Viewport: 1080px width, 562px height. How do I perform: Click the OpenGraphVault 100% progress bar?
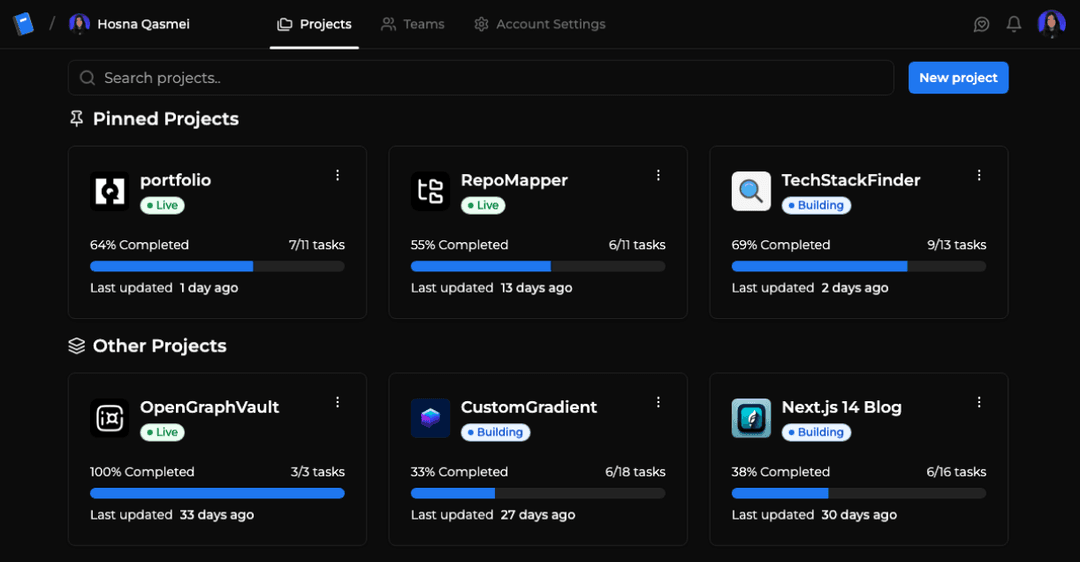pos(217,493)
